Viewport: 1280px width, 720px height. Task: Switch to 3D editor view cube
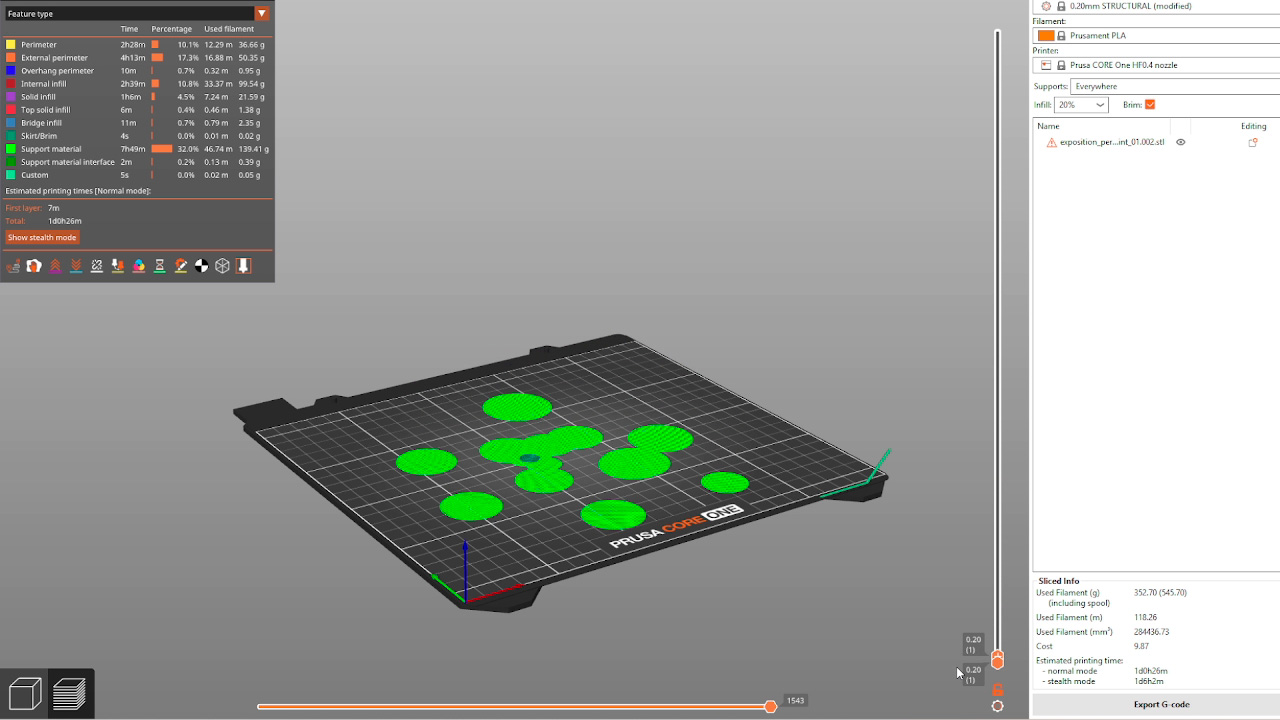25,694
